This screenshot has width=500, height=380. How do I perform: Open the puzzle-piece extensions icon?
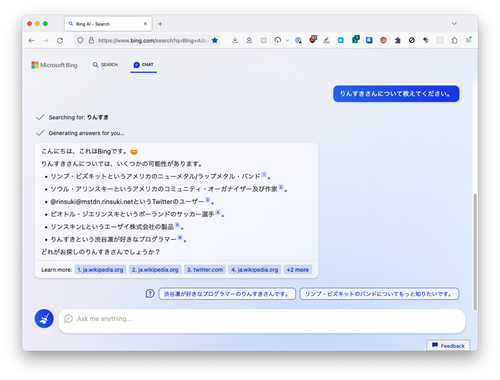(398, 40)
